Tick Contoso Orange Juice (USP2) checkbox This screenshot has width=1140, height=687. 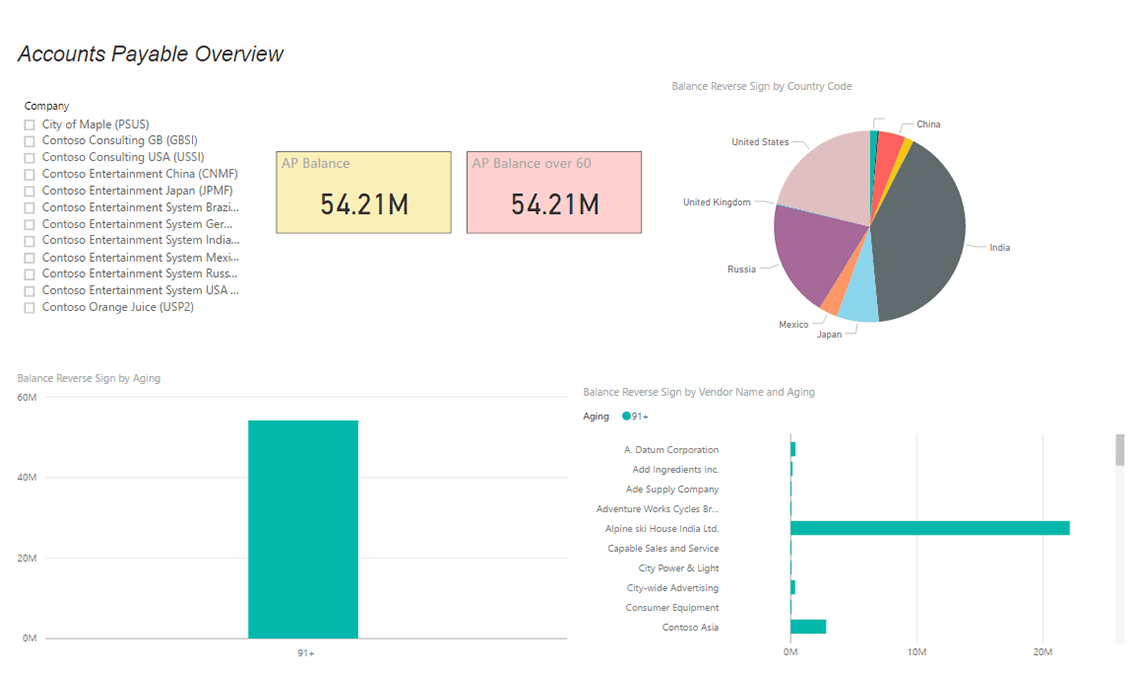coord(29,308)
